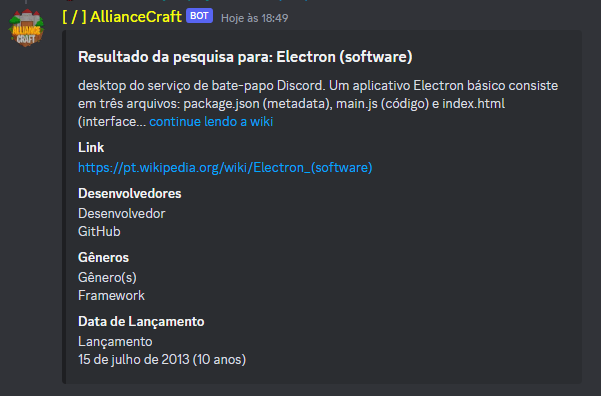The height and width of the screenshot is (396, 601).
Task: Select the Data de Lançamento heading
Action: coord(141,322)
